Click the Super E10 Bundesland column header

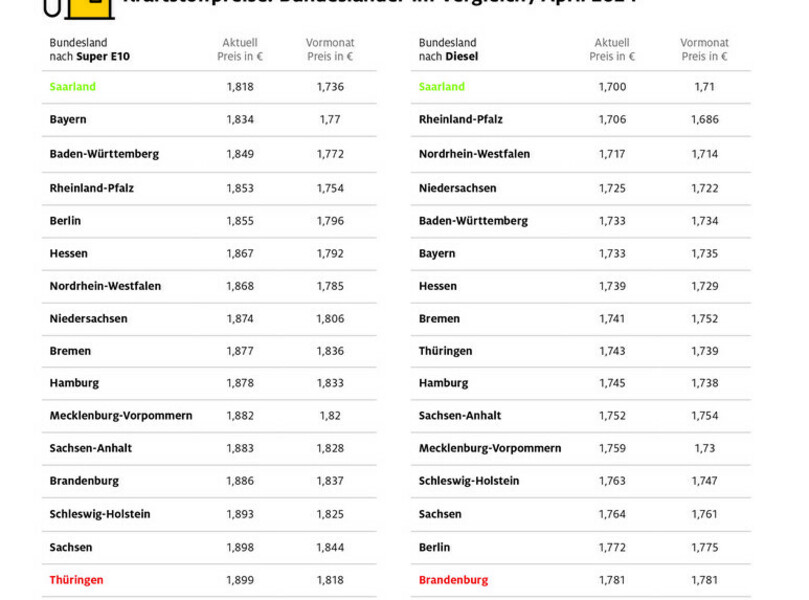click(x=89, y=50)
